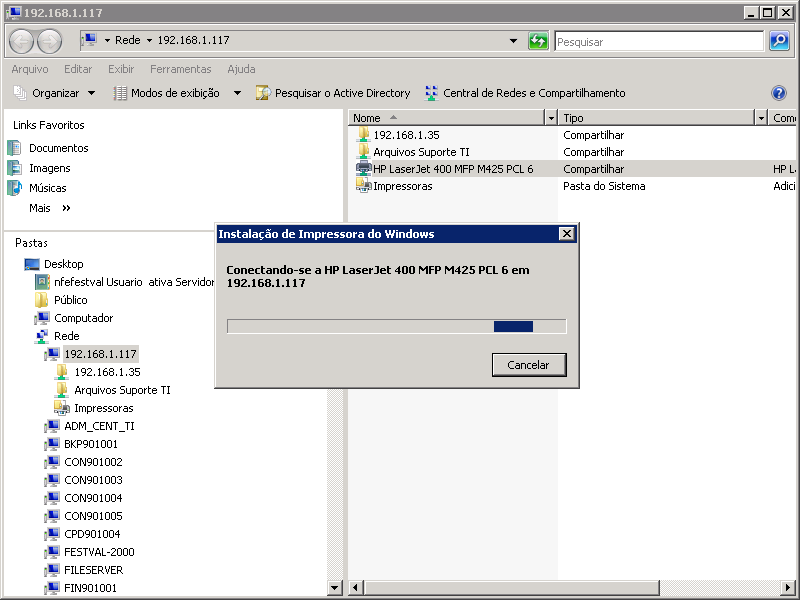
Task: Sort by the Nome column header
Action: click(446, 118)
